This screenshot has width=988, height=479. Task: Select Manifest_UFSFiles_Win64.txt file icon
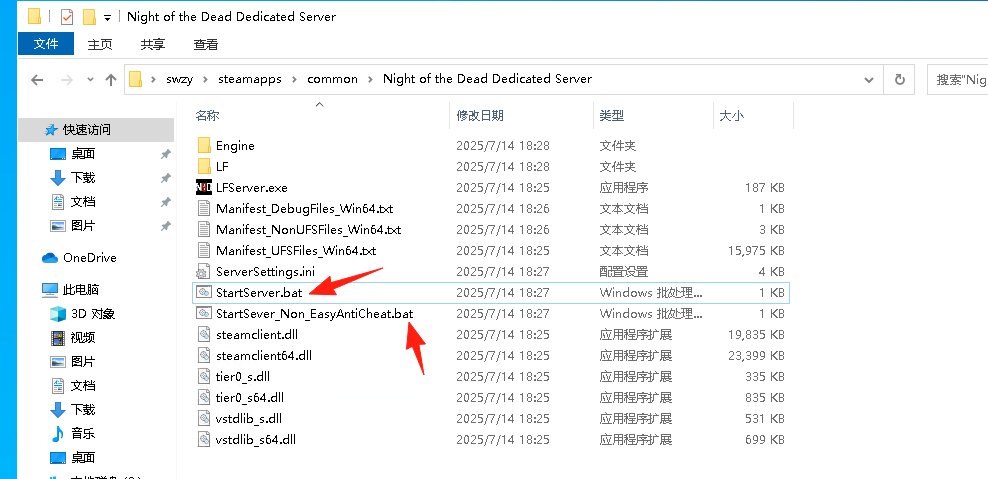point(204,250)
